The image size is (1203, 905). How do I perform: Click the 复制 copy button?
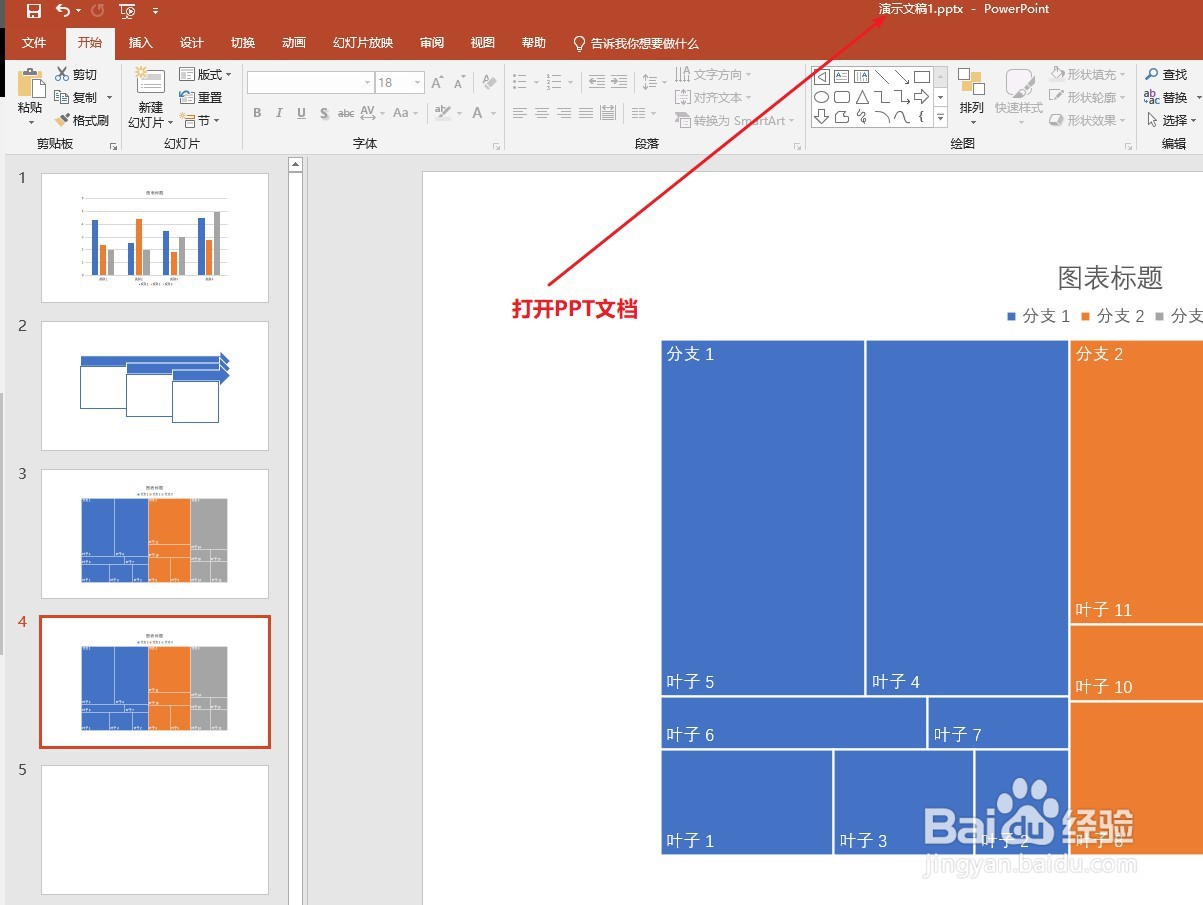76,97
